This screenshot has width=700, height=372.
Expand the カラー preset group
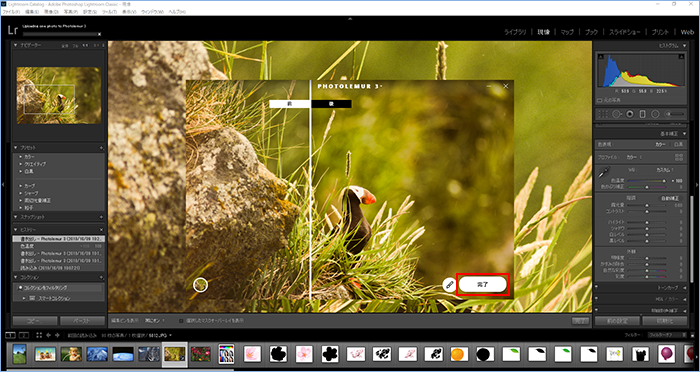click(20, 157)
